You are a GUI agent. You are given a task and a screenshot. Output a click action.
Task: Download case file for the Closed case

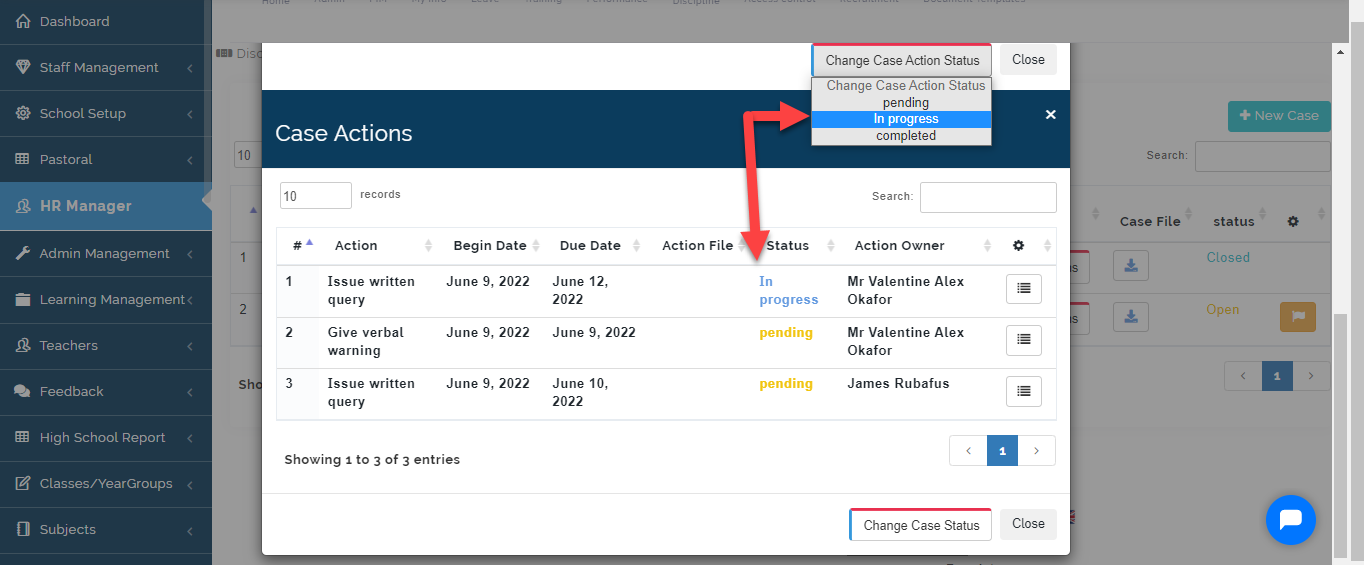point(1131,266)
